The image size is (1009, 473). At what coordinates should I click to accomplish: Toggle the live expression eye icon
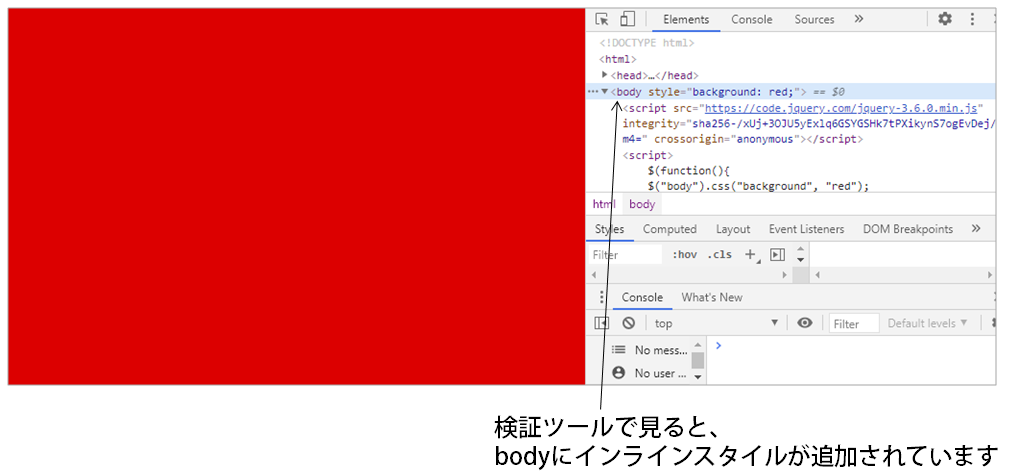[x=804, y=322]
